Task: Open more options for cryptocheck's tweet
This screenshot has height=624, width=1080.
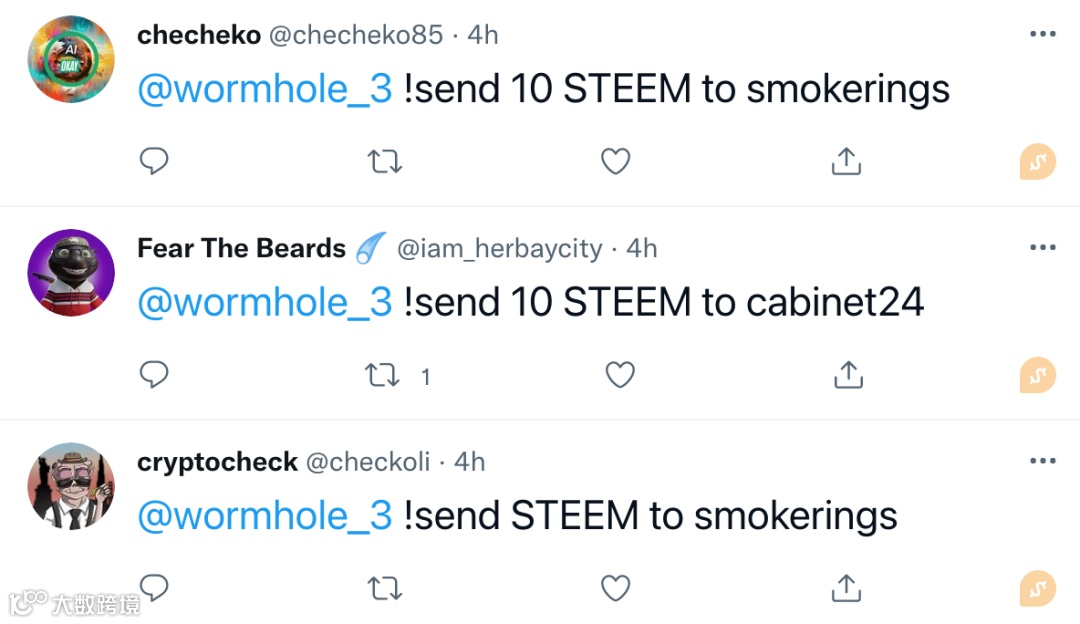Action: (x=1042, y=461)
